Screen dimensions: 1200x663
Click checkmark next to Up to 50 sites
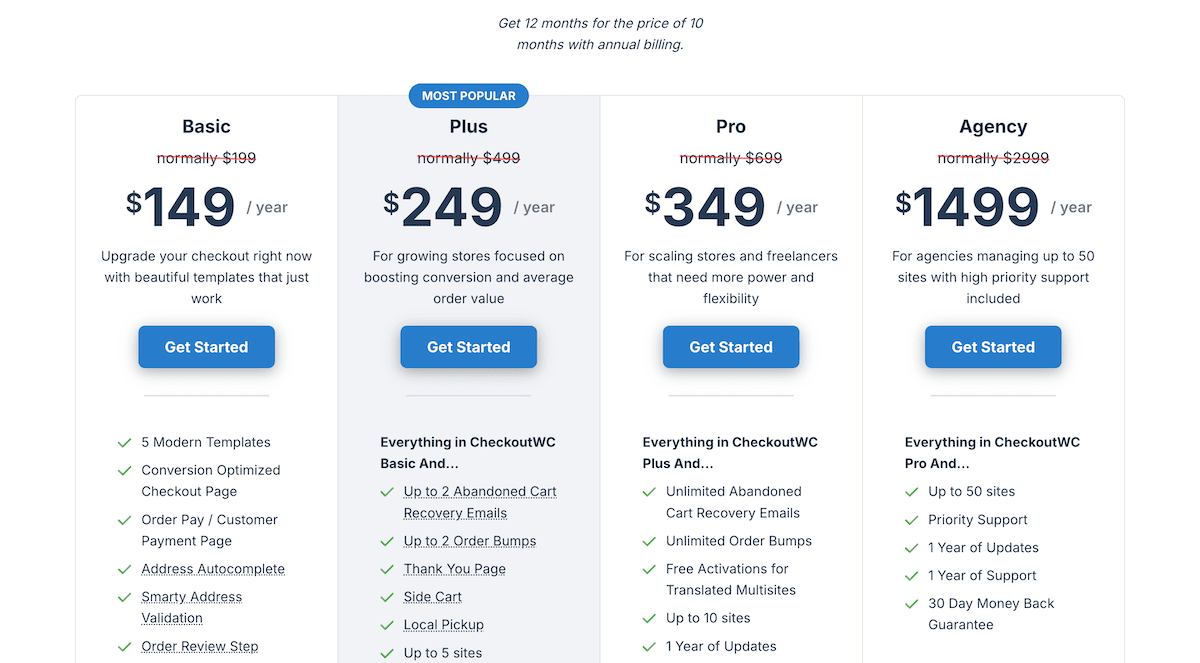(x=911, y=492)
